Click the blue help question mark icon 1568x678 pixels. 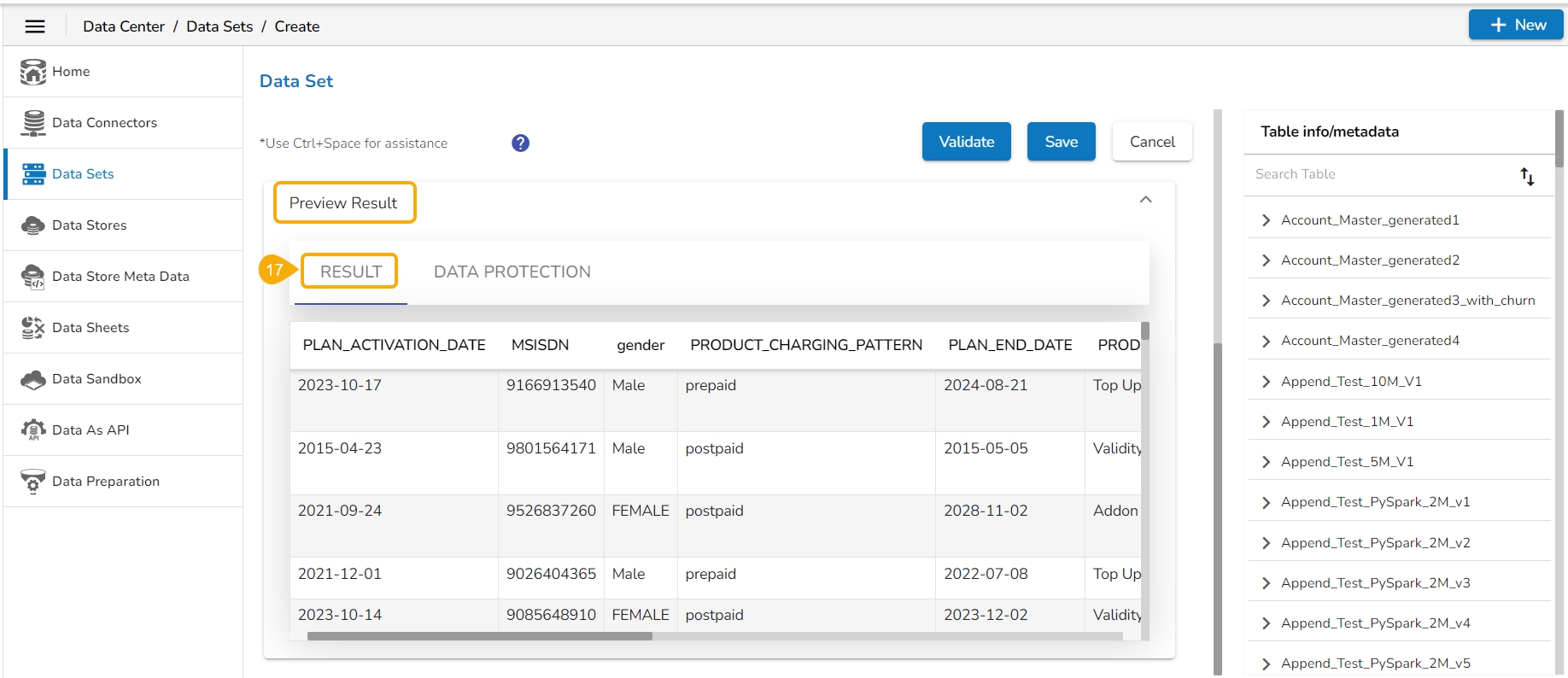pos(520,143)
